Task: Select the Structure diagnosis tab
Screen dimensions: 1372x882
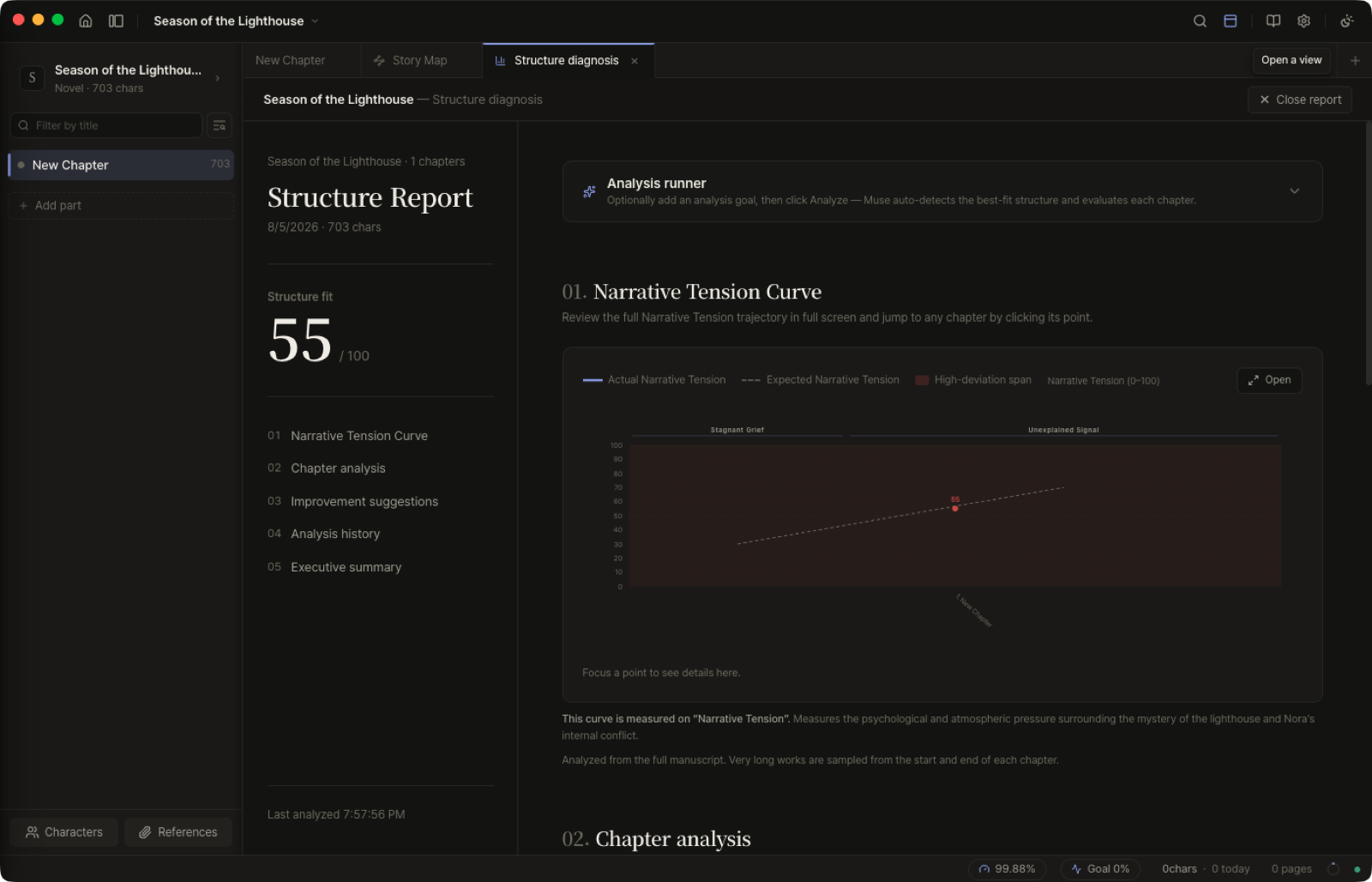Action: (x=566, y=60)
